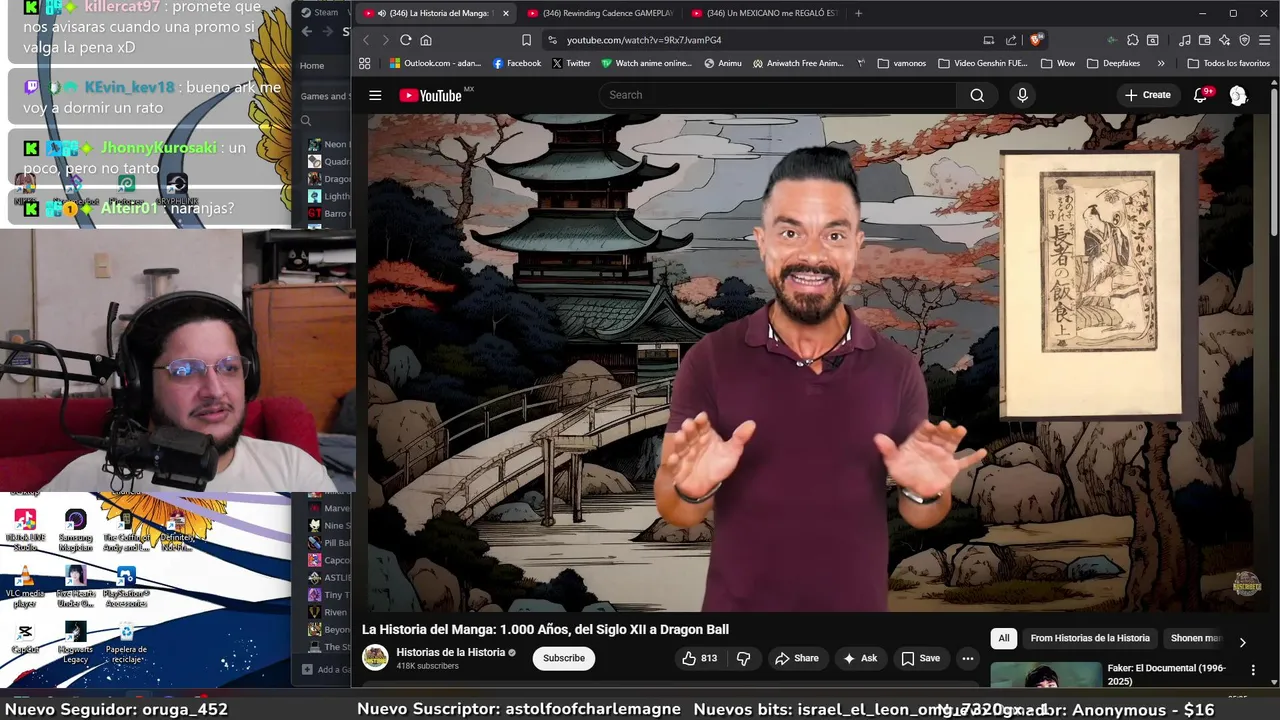Open the more actions menu beside Save
Viewport: 1280px width, 720px height.
click(967, 658)
